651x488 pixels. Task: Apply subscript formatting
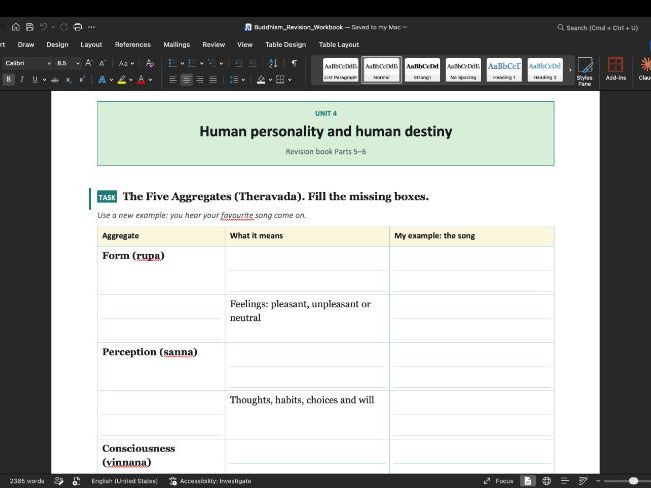point(69,80)
